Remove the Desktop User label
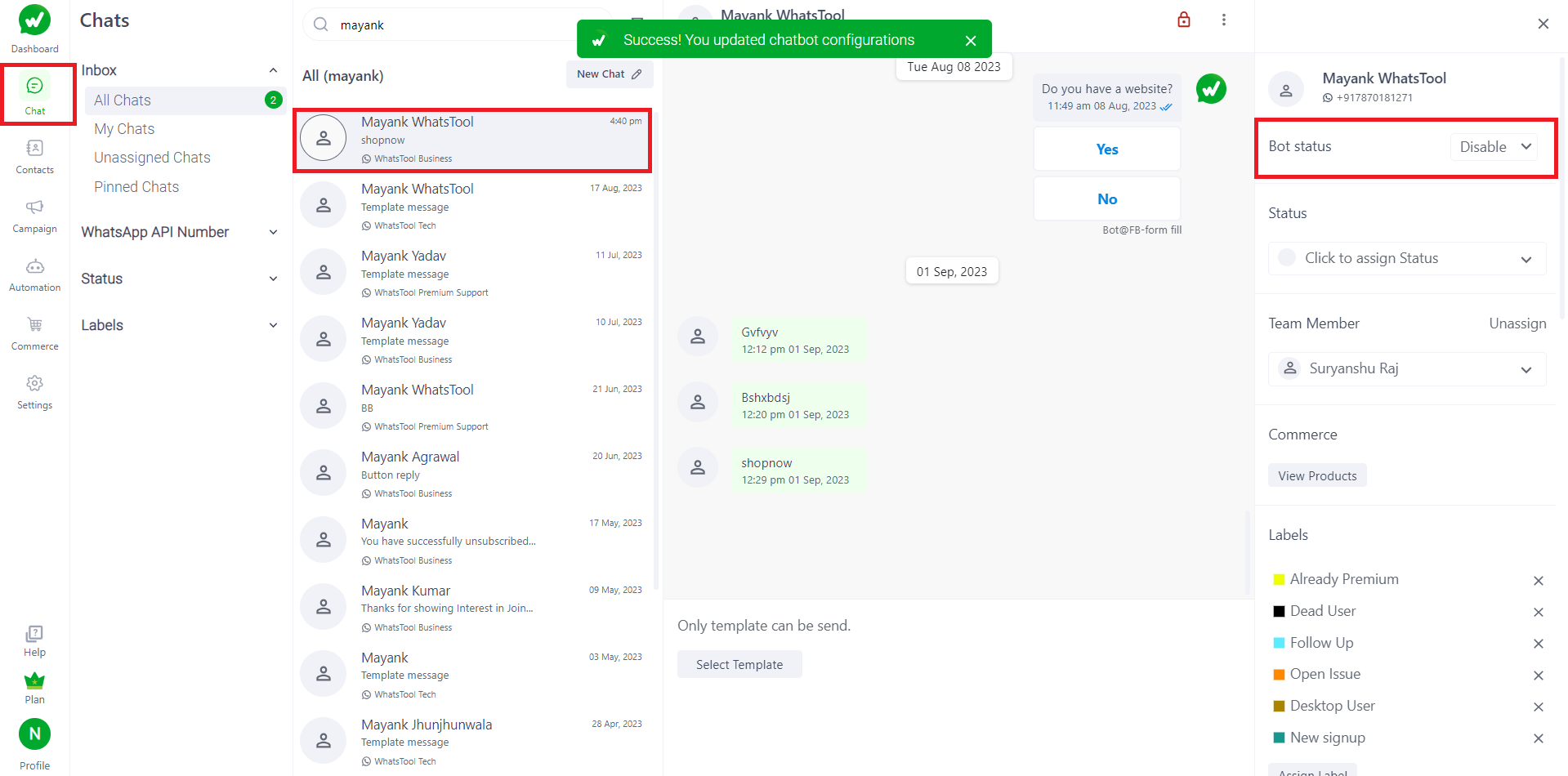This screenshot has width=1568, height=776. pyautogui.click(x=1539, y=707)
